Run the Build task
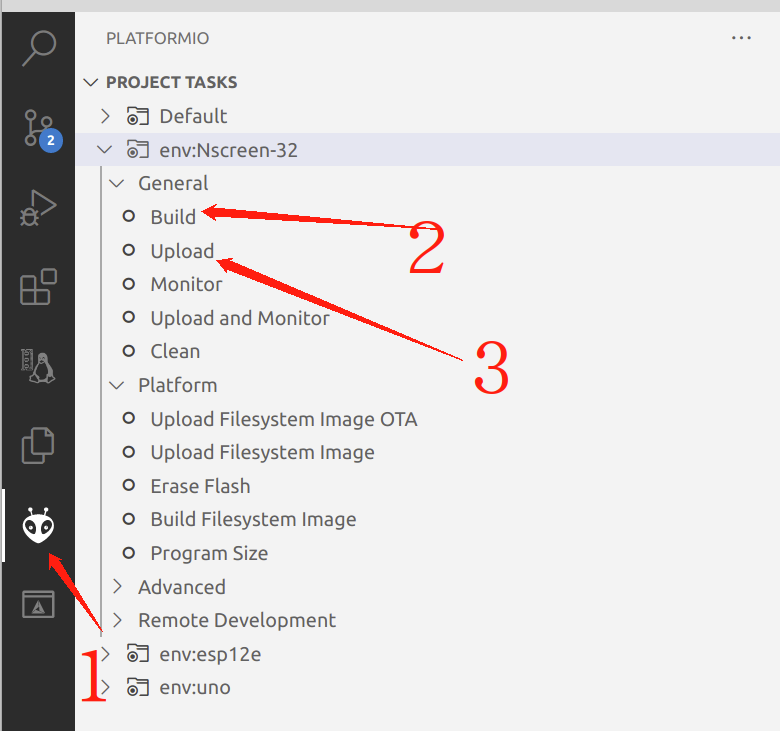Screen dimensions: 780x731 pyautogui.click(x=173, y=217)
